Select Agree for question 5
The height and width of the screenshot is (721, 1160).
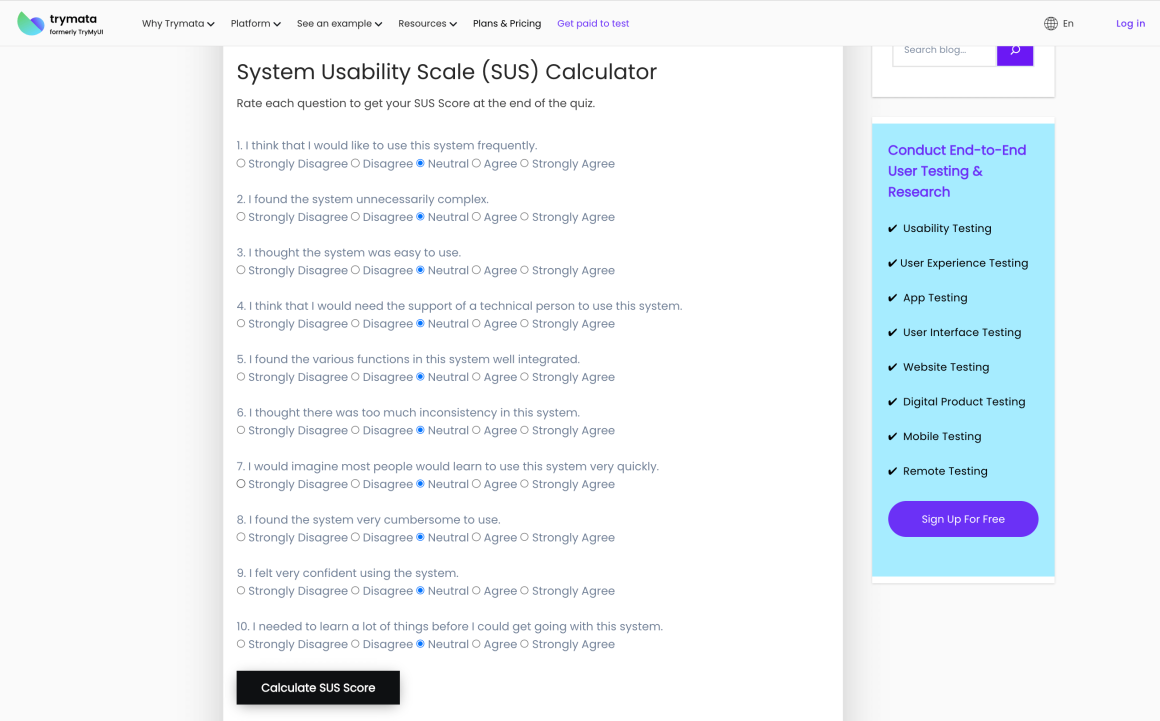point(477,377)
